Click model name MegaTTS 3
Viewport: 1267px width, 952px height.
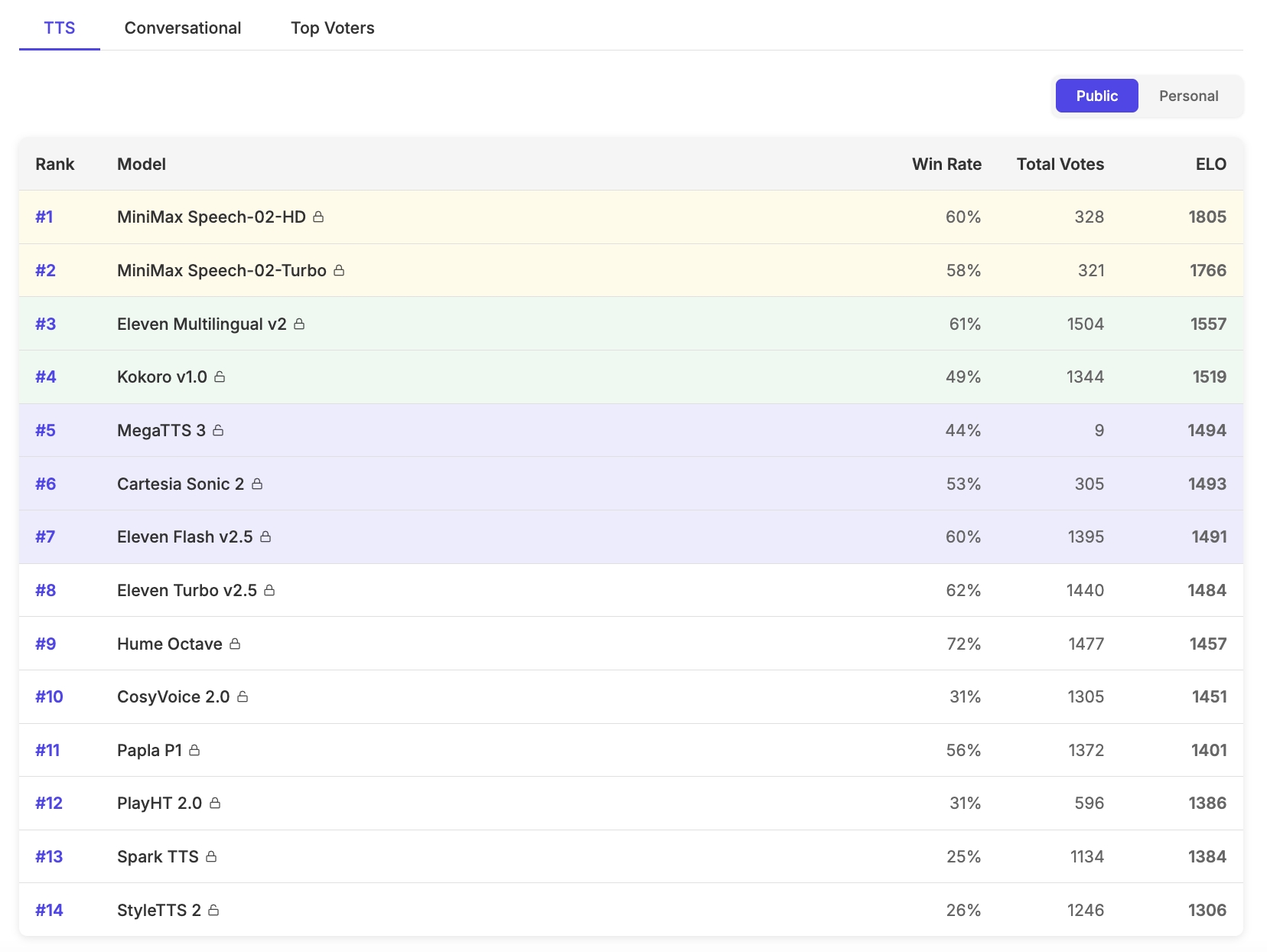161,430
